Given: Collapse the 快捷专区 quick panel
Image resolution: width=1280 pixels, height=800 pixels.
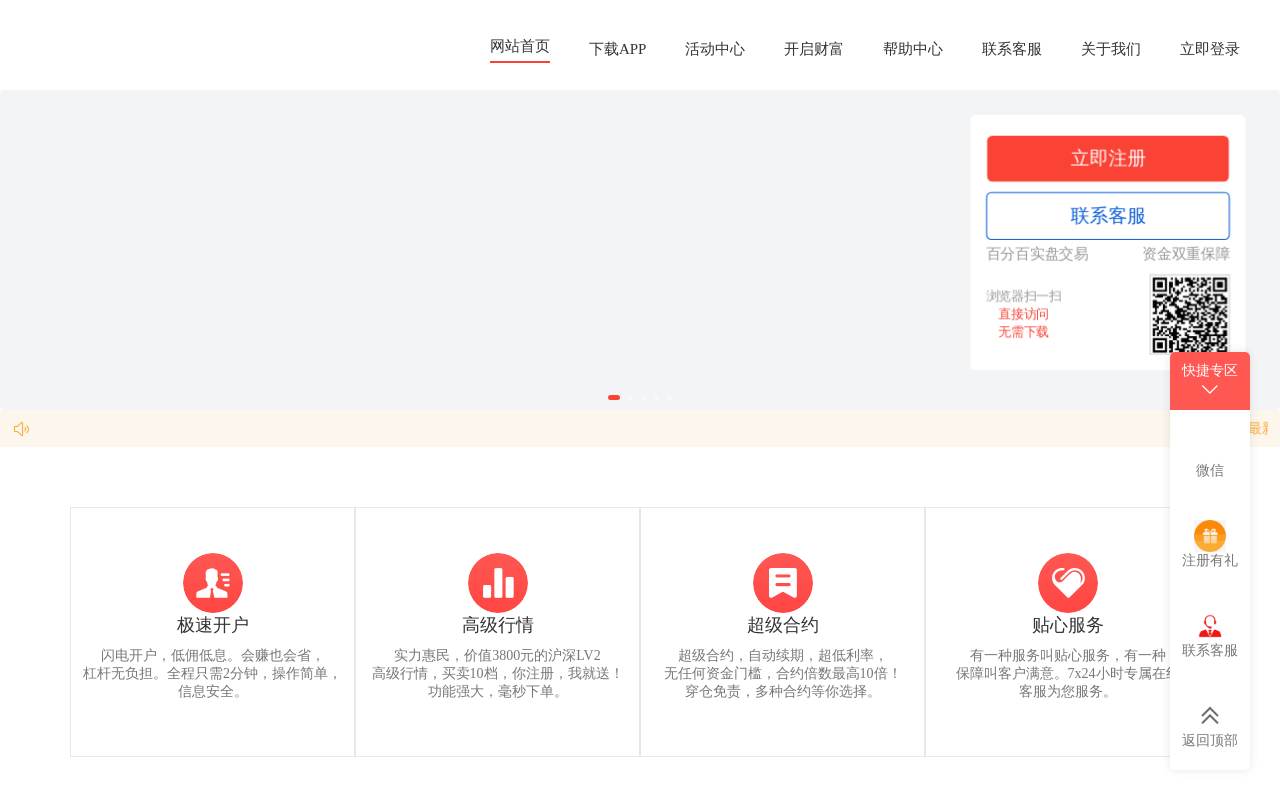Looking at the screenshot, I should click(x=1210, y=381).
